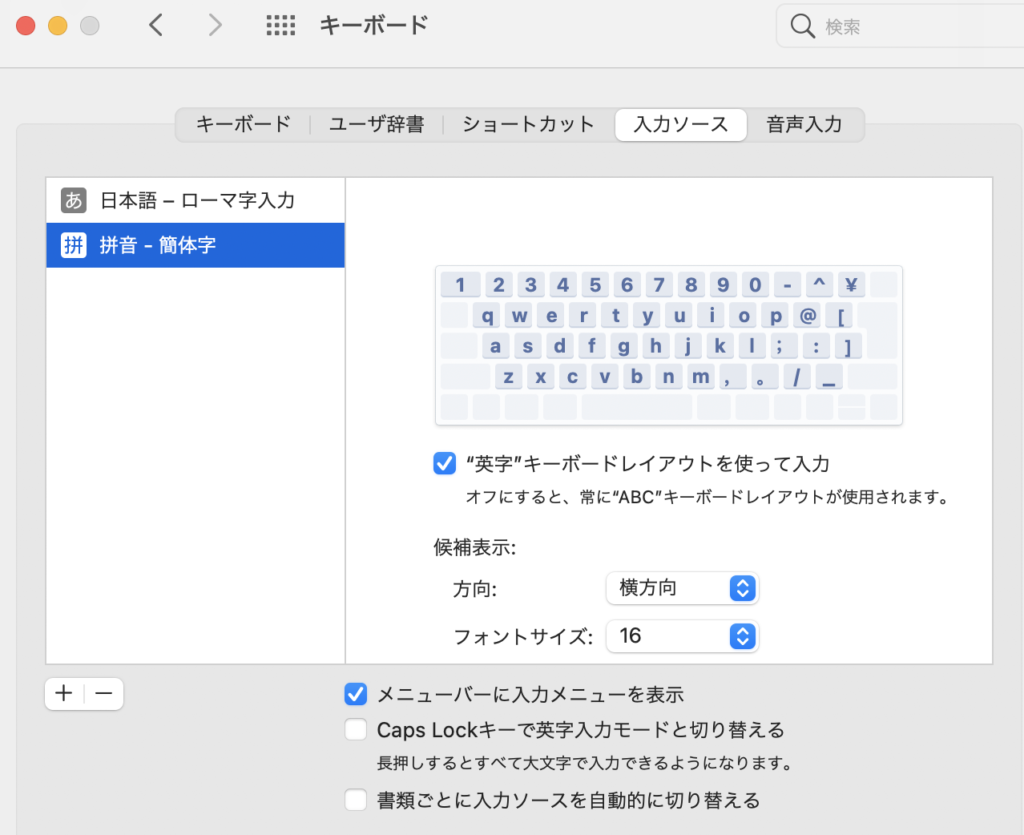Remove the selected input source with minus
The width and height of the screenshot is (1024, 835).
[x=104, y=693]
